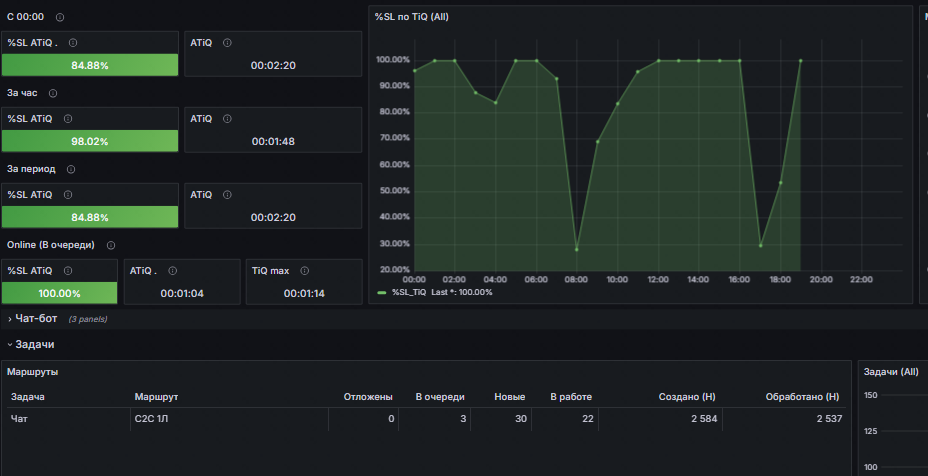The height and width of the screenshot is (476, 928).
Task: Click info icon on 'TiQ max' panel
Action: tap(304, 271)
